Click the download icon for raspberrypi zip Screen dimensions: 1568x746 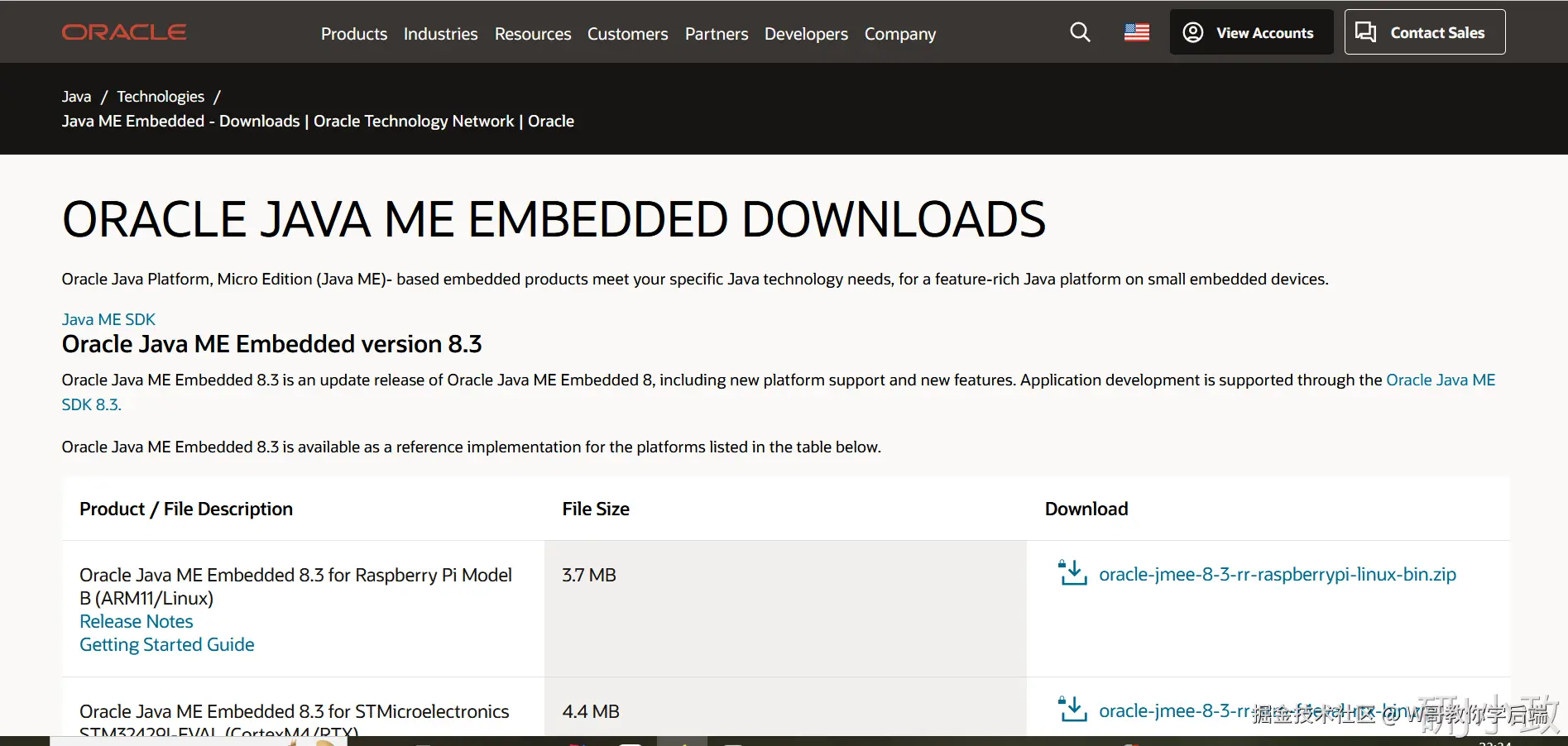[x=1073, y=573]
